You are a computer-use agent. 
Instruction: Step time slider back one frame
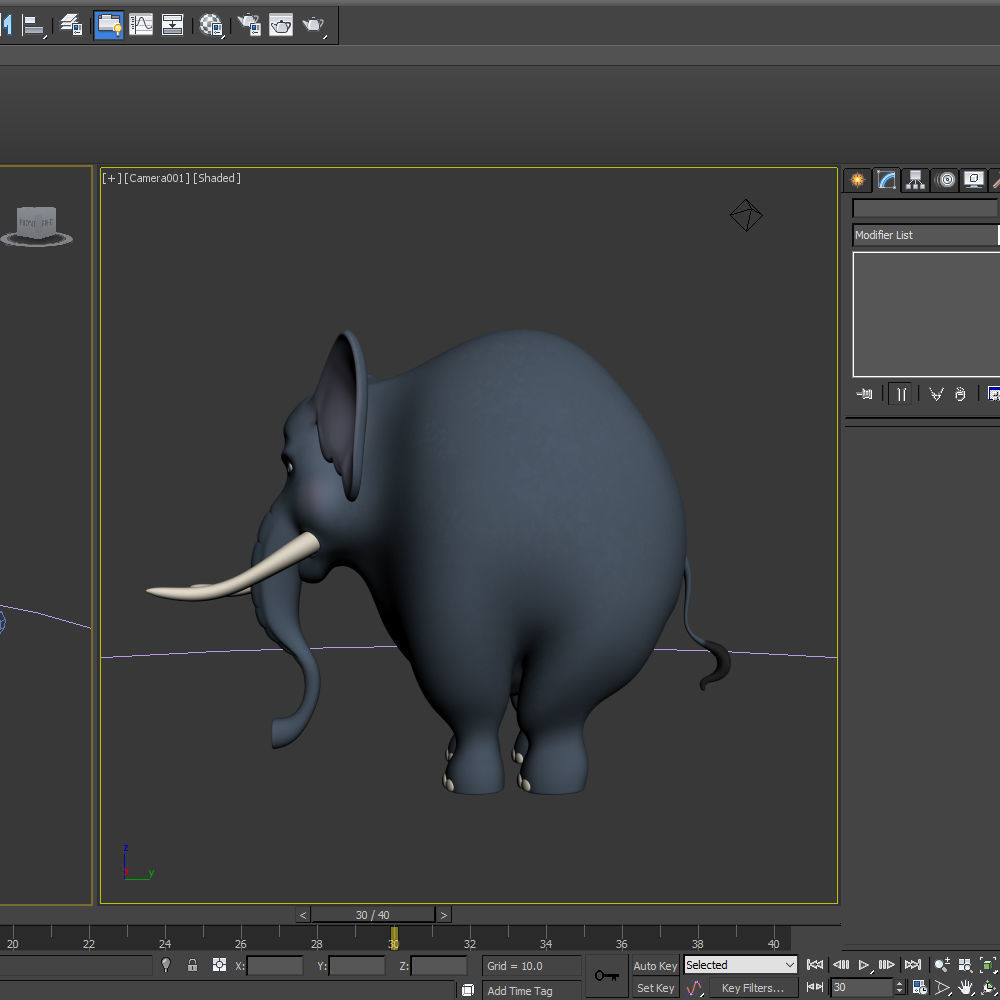pyautogui.click(x=303, y=915)
